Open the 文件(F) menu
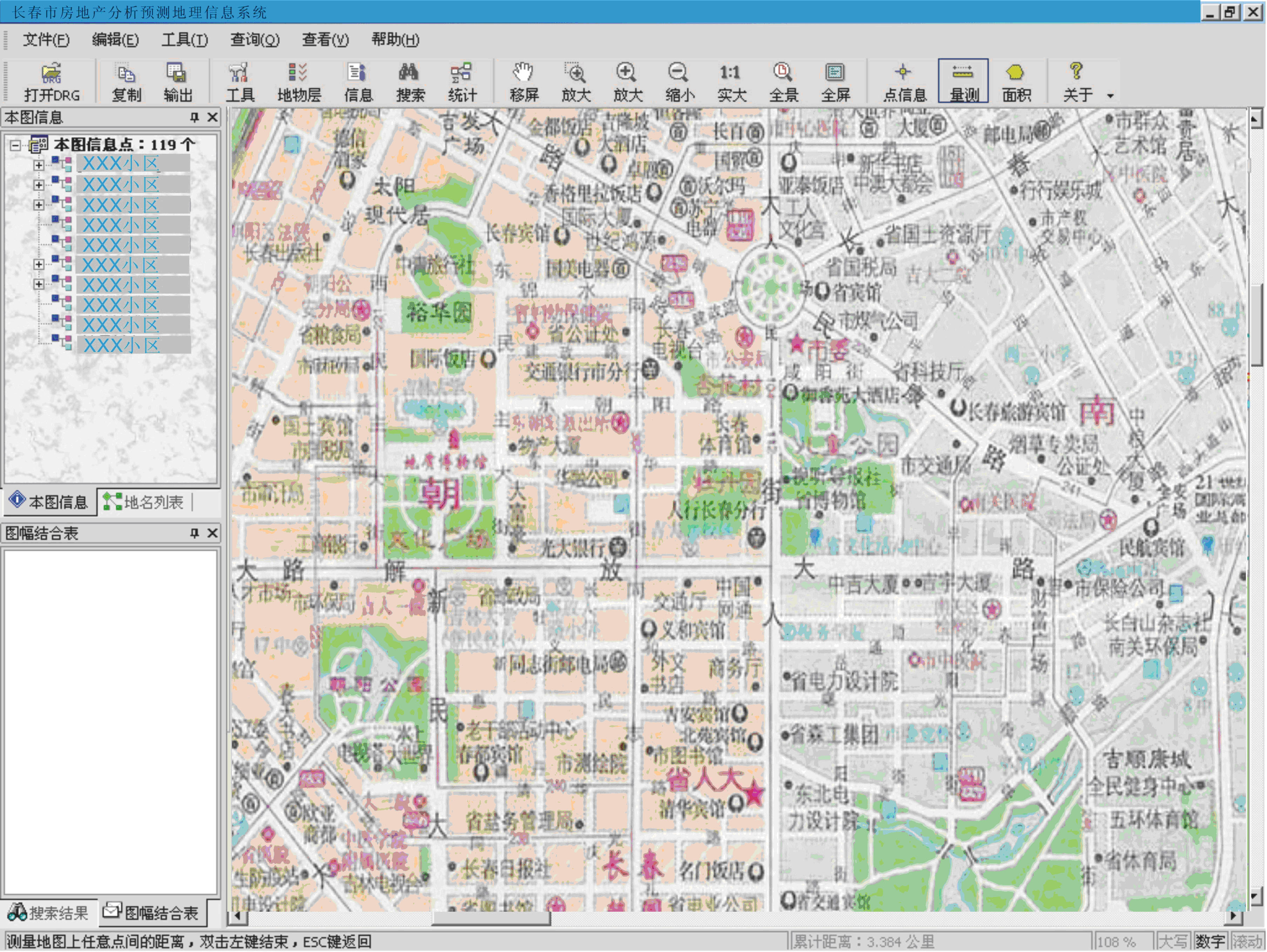This screenshot has width=1267, height=952. click(x=46, y=40)
